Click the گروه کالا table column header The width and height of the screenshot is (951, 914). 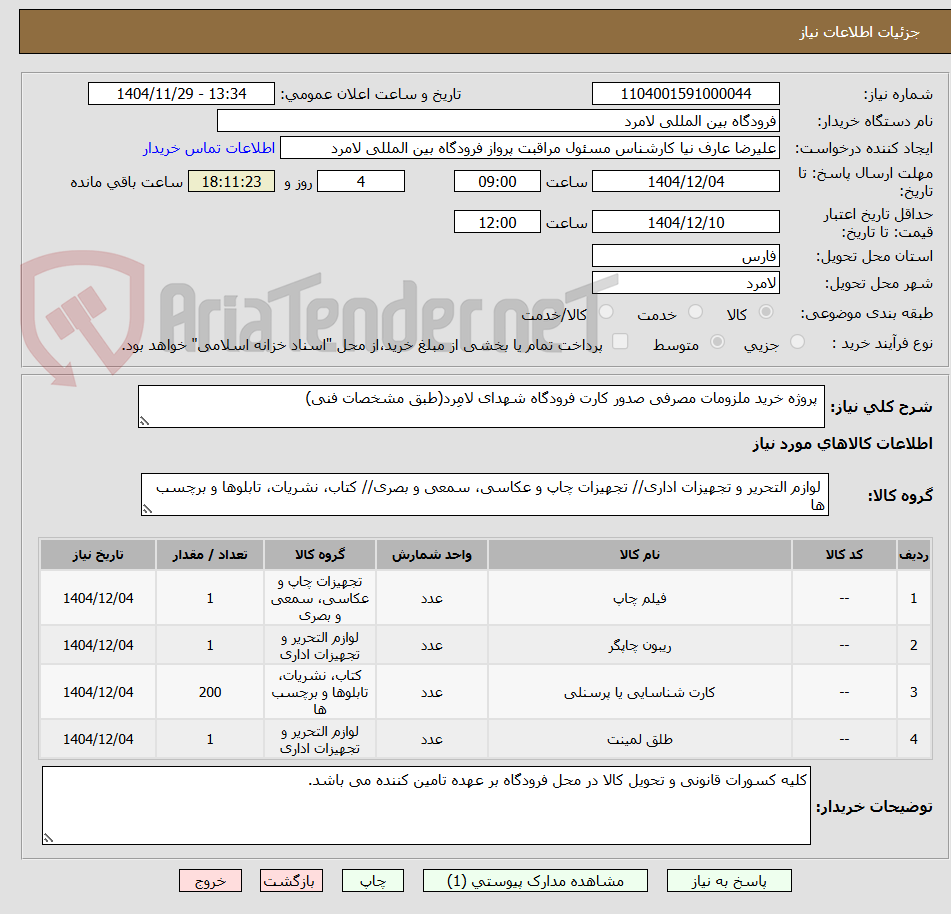point(320,554)
